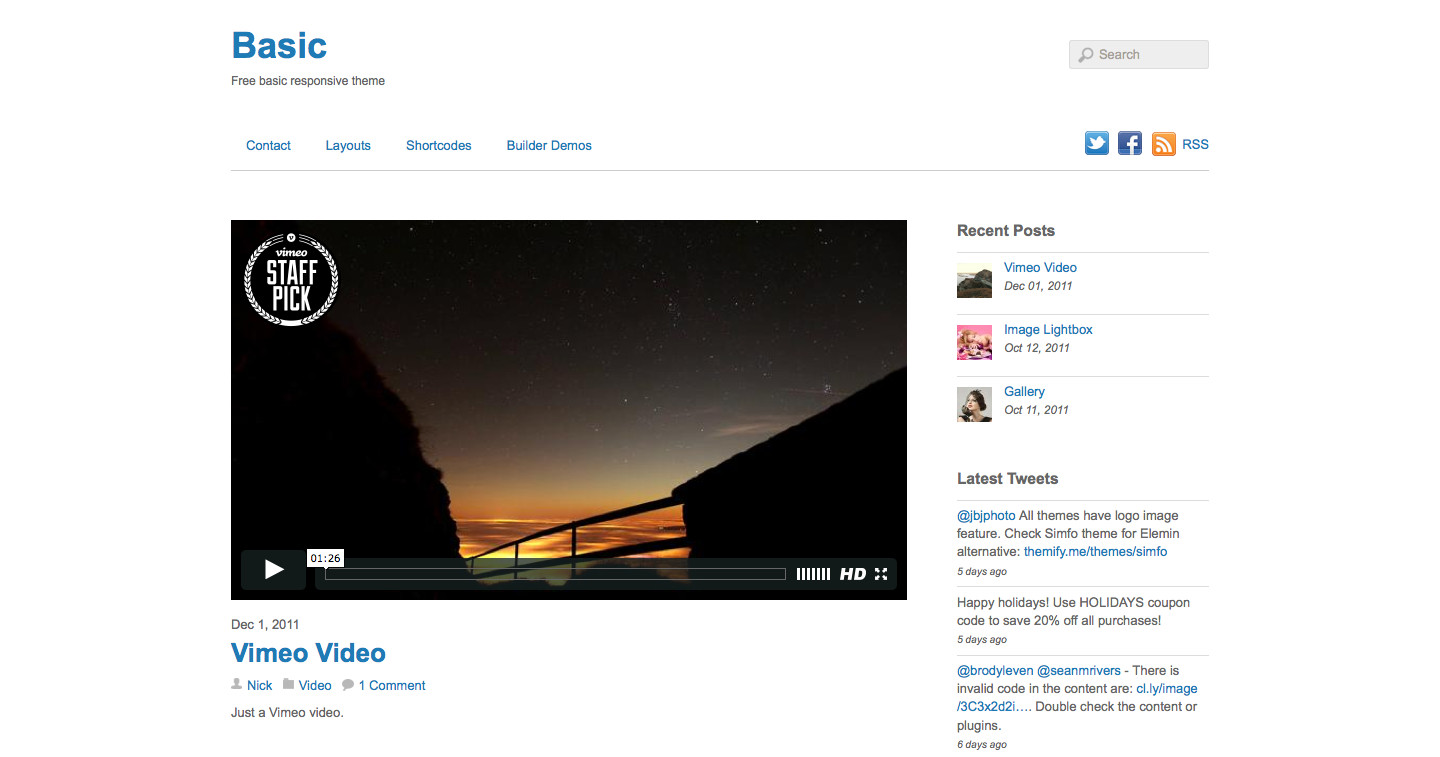Open the Gallery post thumbnail
This screenshot has height=757, width=1440.
(974, 404)
